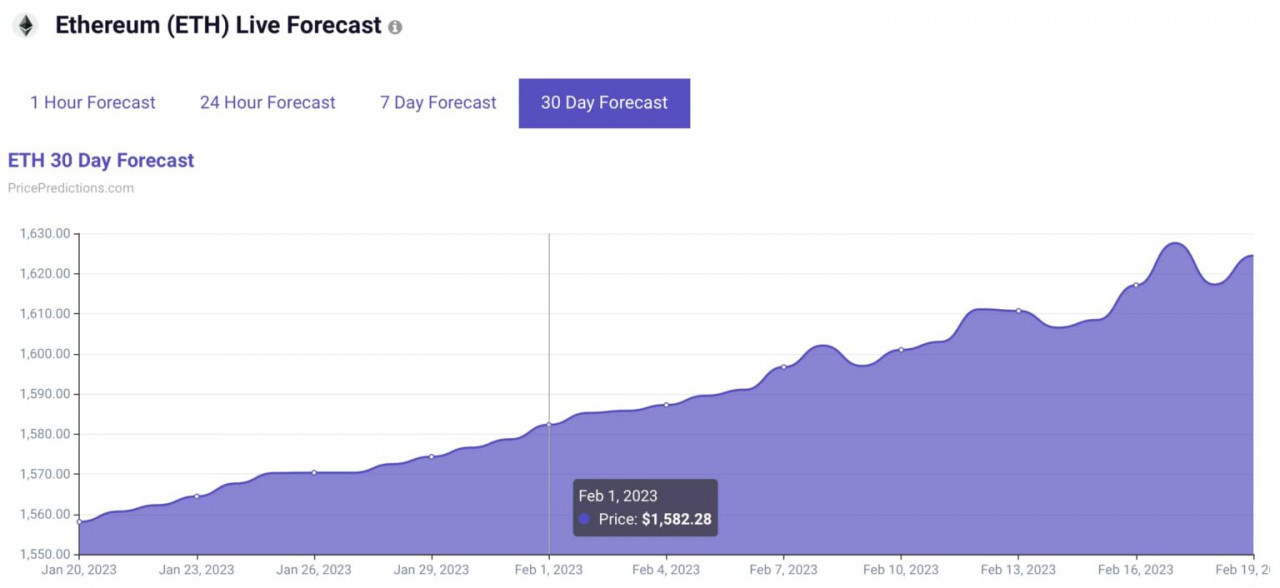The image size is (1280, 588).
Task: Select the 7 Day Forecast tab
Action: point(438,103)
